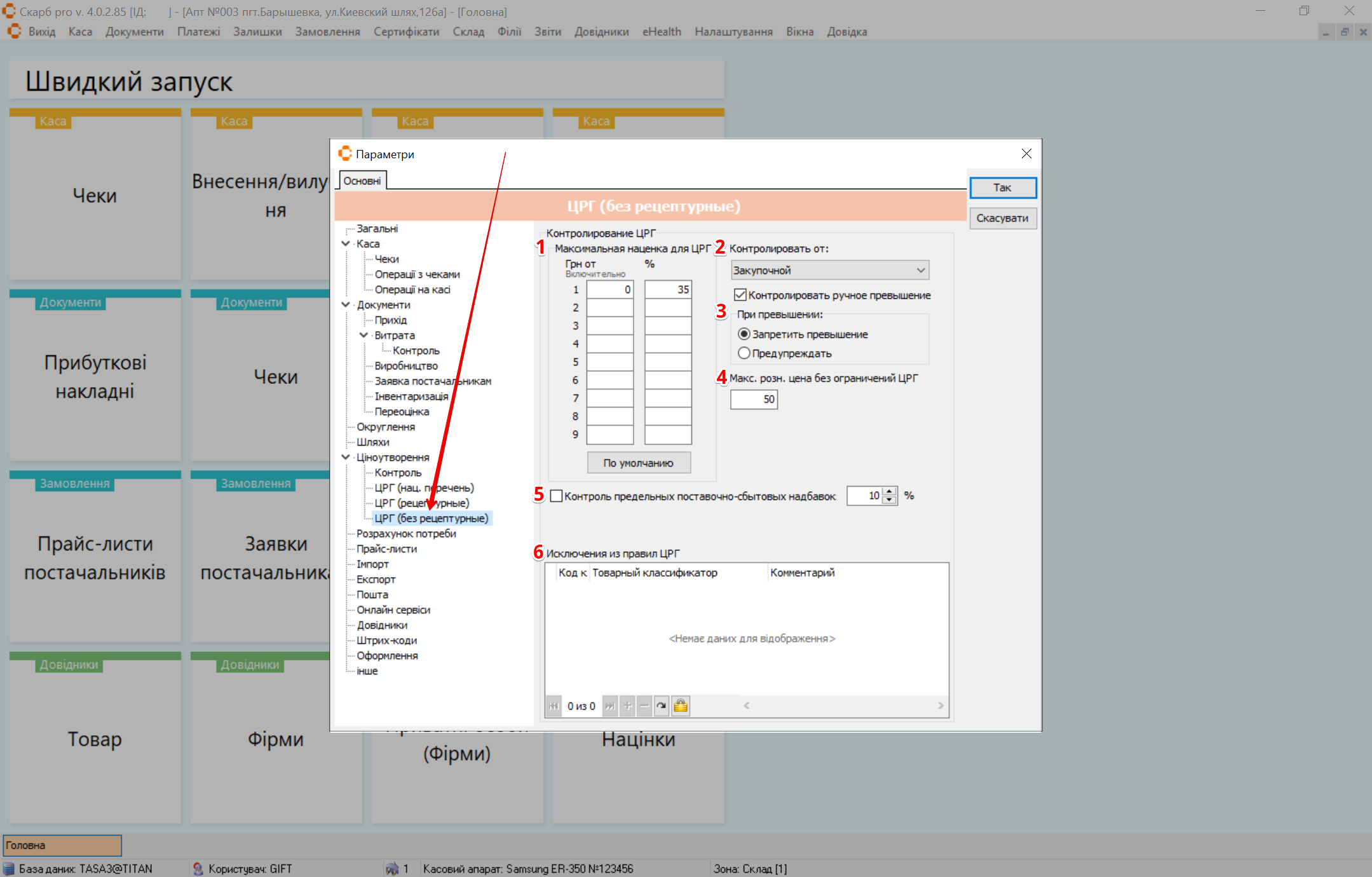Click the Скасувати button
The width and height of the screenshot is (1372, 877).
1002,218
